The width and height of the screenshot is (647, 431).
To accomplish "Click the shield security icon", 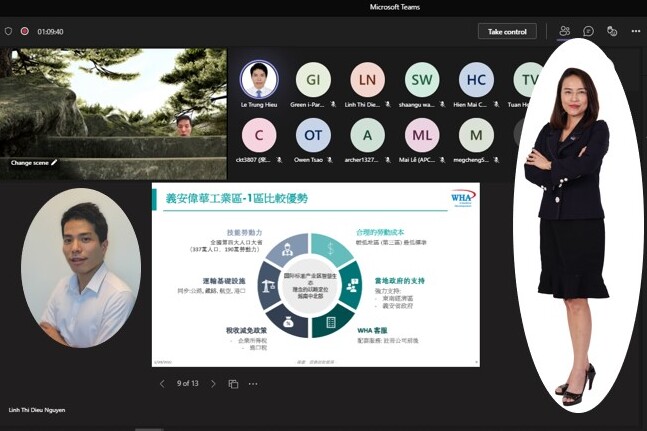I will point(8,31).
